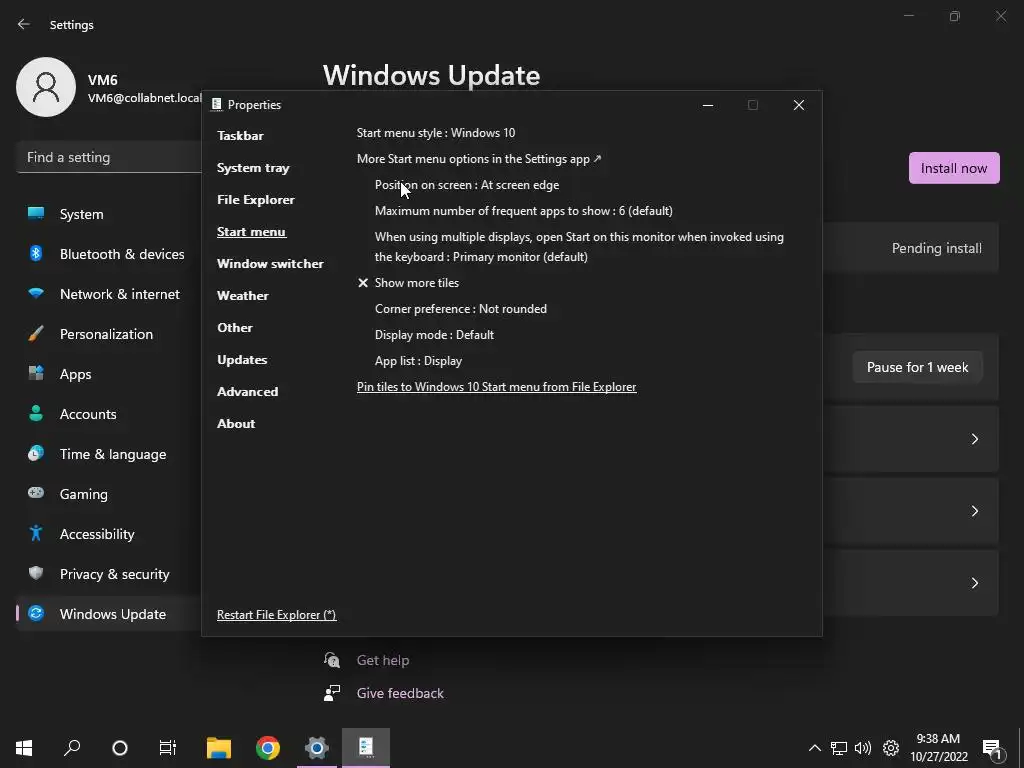1024x768 pixels.
Task: Launch Google Chrome from taskbar
Action: coord(268,748)
